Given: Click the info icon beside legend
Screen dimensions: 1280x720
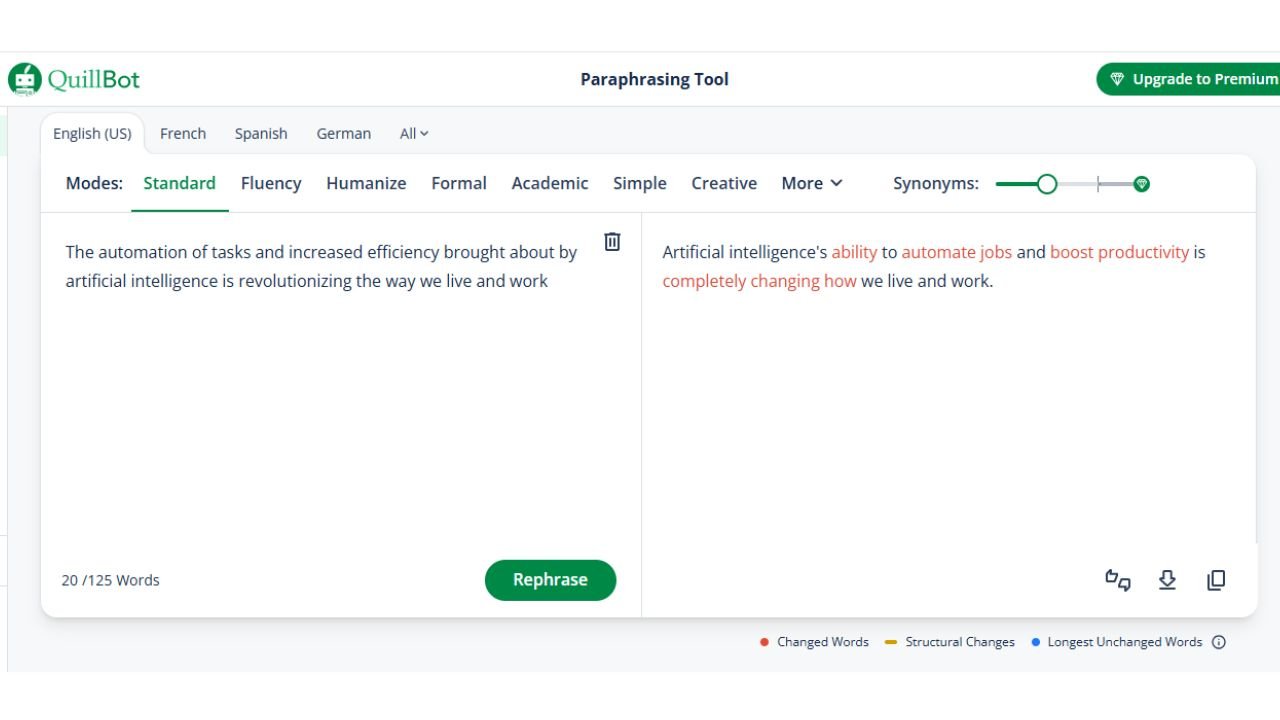Looking at the screenshot, I should pyautogui.click(x=1218, y=642).
